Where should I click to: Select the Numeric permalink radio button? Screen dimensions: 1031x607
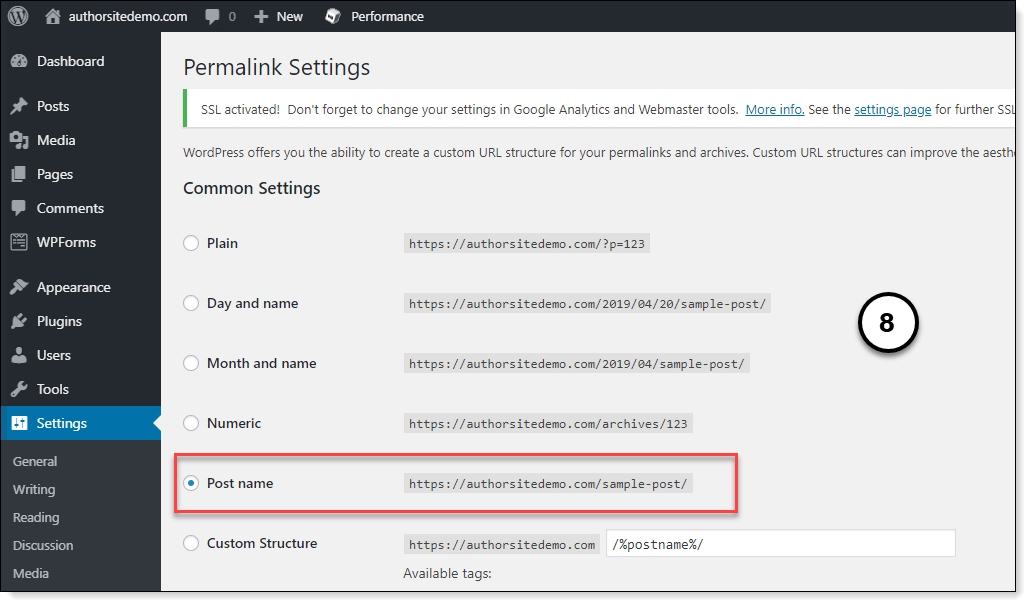pos(191,423)
